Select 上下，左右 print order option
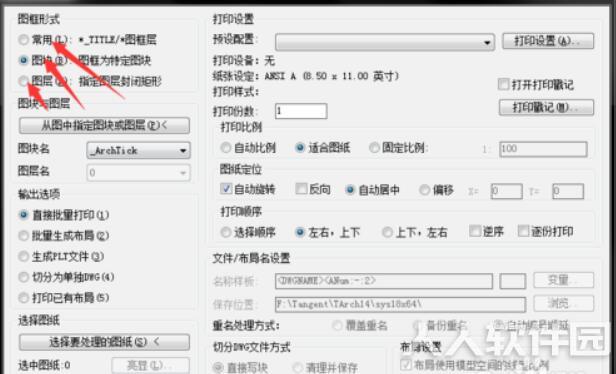Viewport: 616px width, 374px height. tap(387, 232)
